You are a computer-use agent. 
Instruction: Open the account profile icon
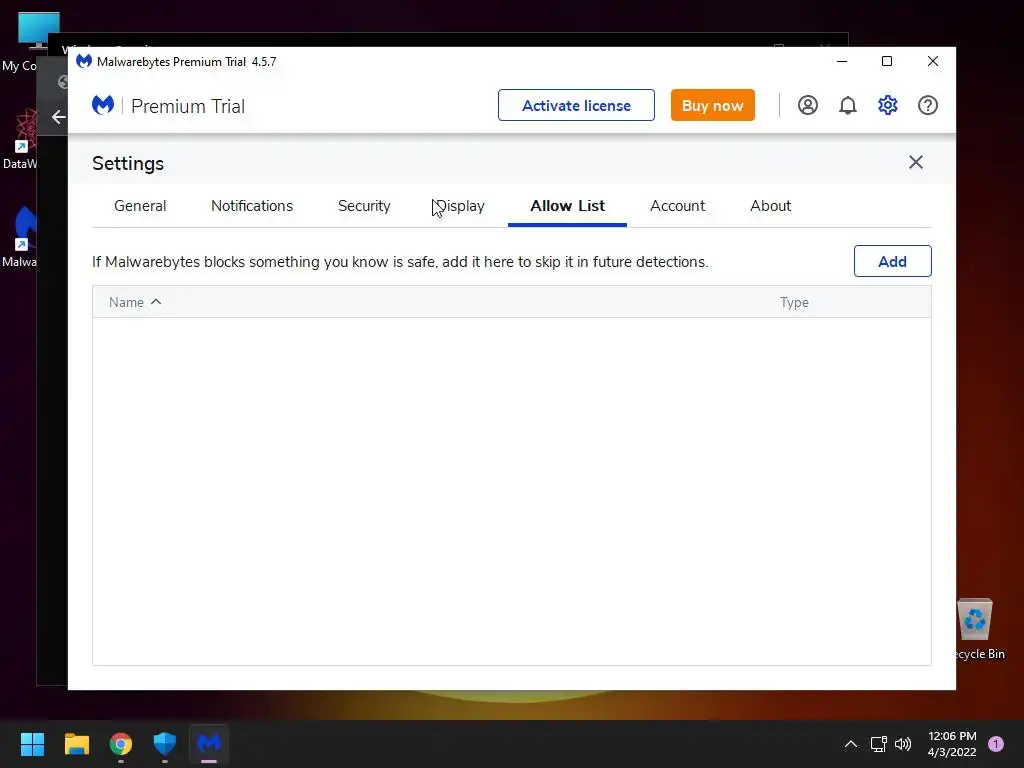point(808,105)
